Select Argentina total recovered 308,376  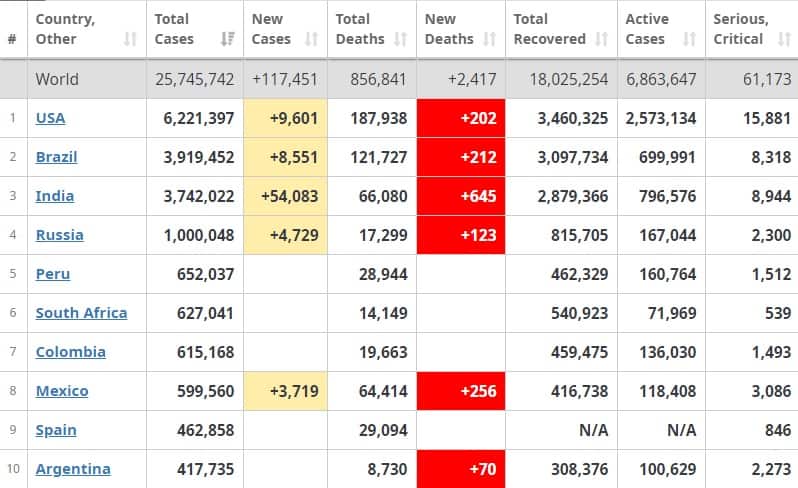[x=580, y=469]
